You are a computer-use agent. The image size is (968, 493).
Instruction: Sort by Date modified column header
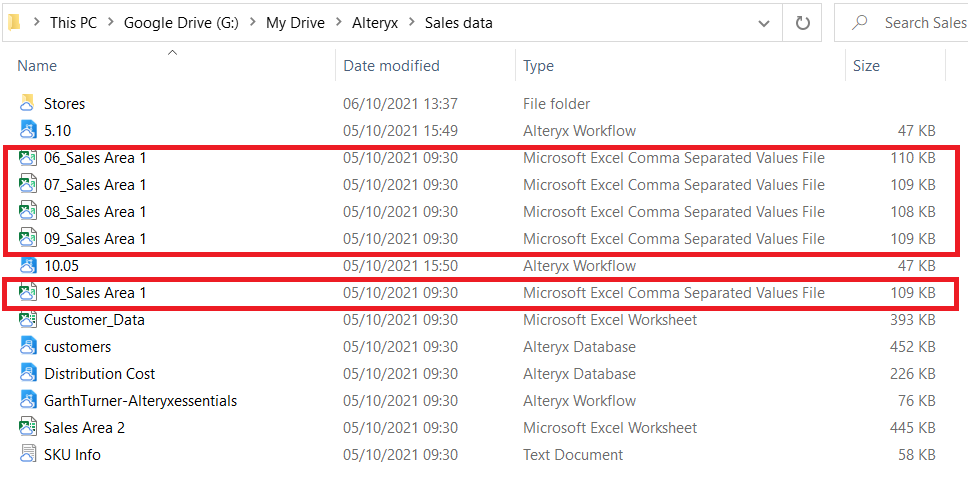[x=391, y=66]
